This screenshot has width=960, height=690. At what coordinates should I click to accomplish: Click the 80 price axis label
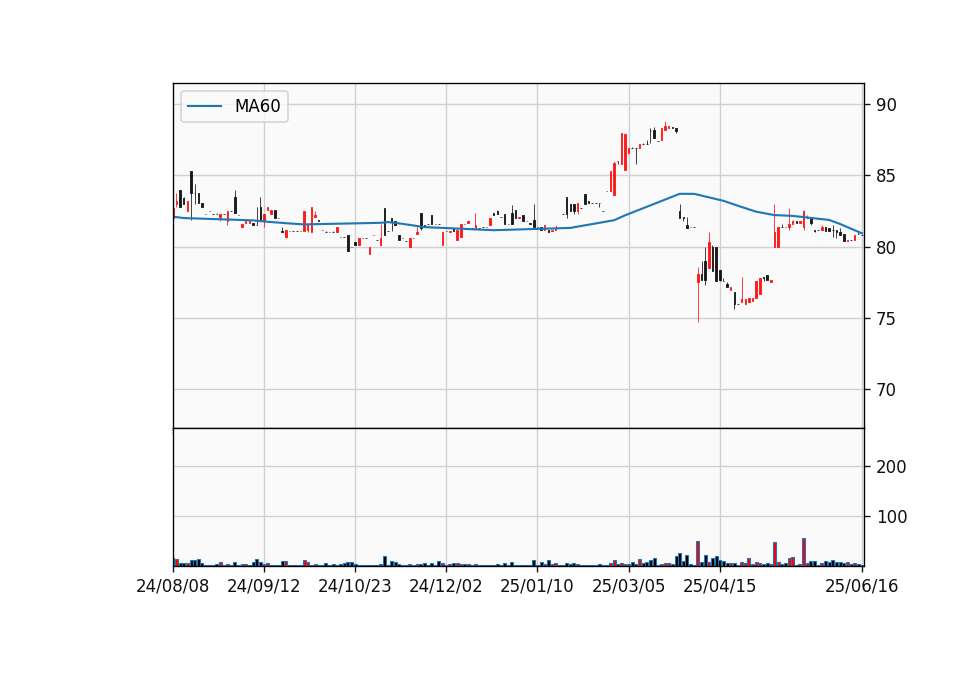(886, 247)
